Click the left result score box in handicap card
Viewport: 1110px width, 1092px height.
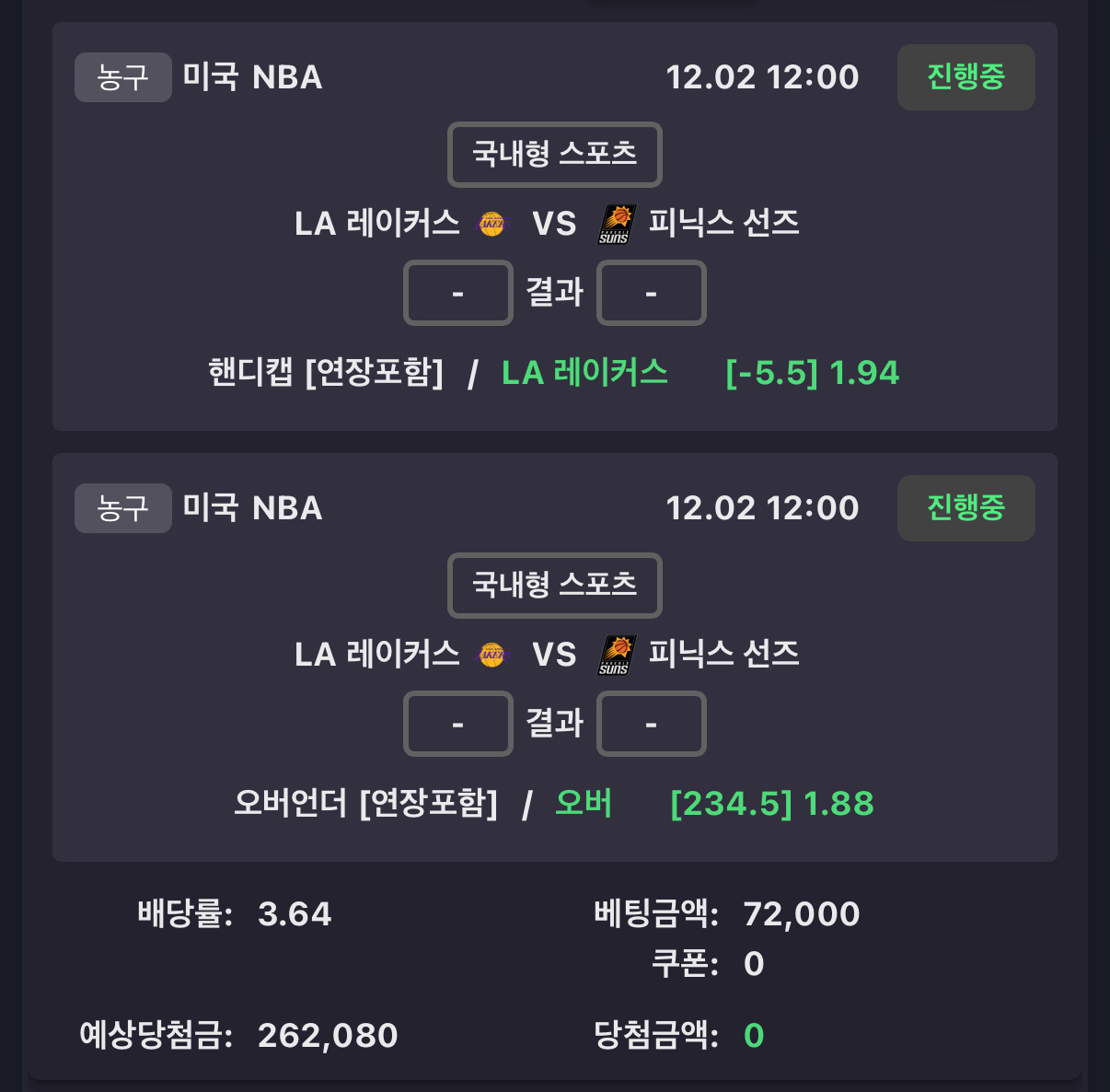[x=458, y=293]
